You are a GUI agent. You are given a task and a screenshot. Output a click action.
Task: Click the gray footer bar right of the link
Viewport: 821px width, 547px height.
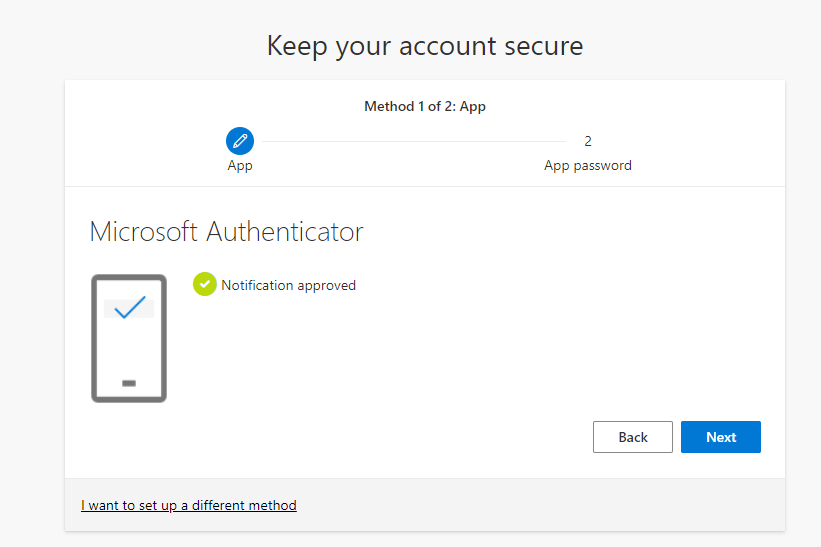[x=539, y=505]
